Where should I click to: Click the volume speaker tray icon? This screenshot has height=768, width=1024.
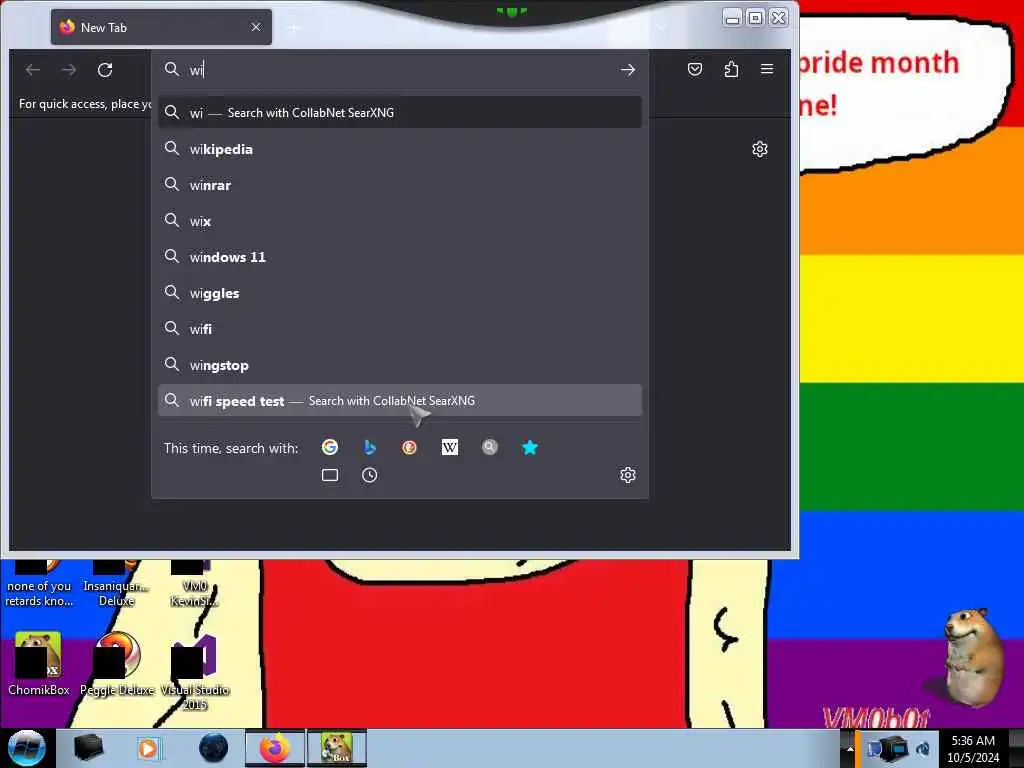click(x=923, y=749)
